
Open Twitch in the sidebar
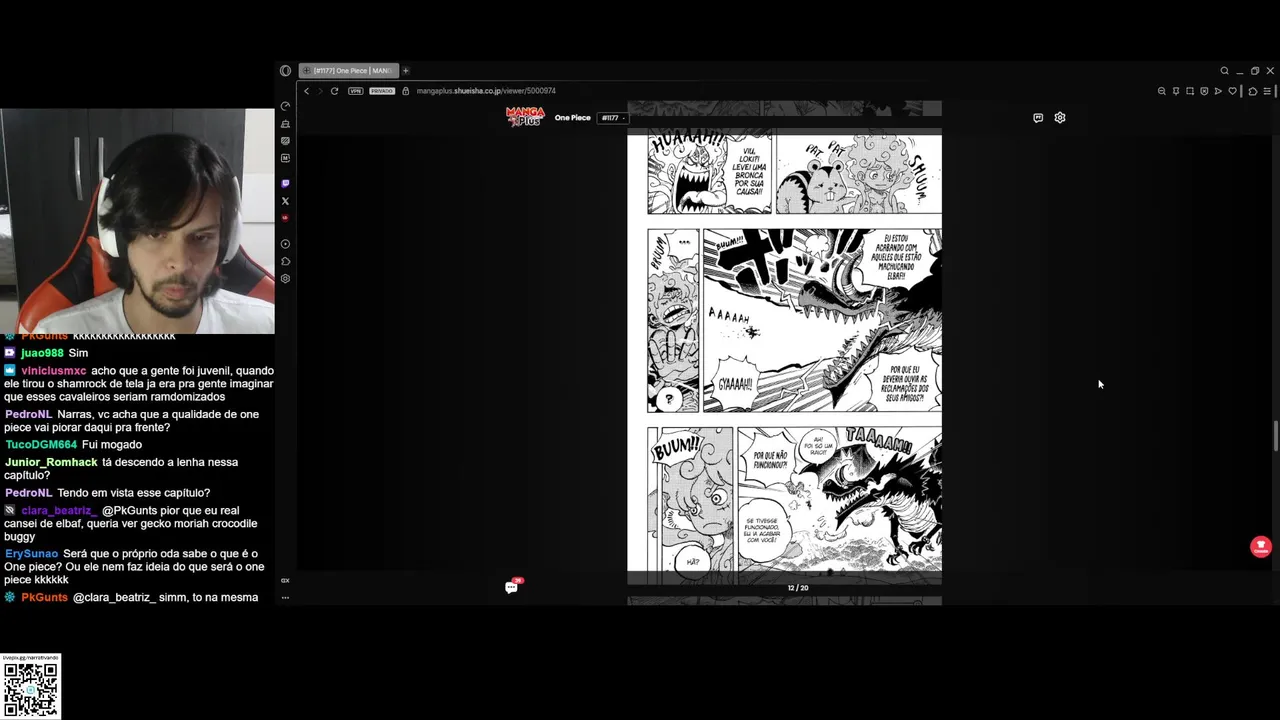tap(285, 184)
